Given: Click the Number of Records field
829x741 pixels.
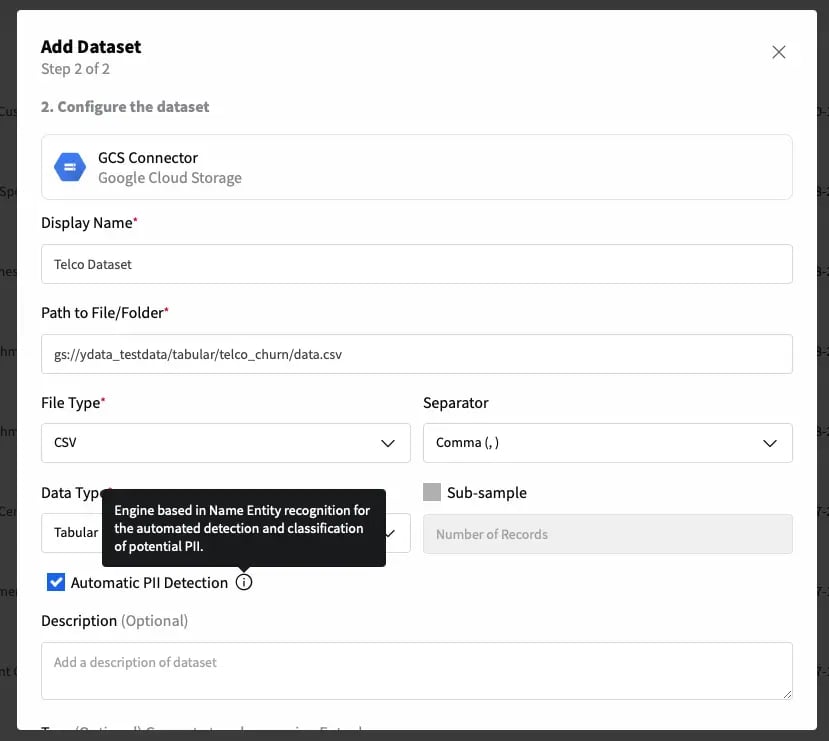Looking at the screenshot, I should pos(607,534).
